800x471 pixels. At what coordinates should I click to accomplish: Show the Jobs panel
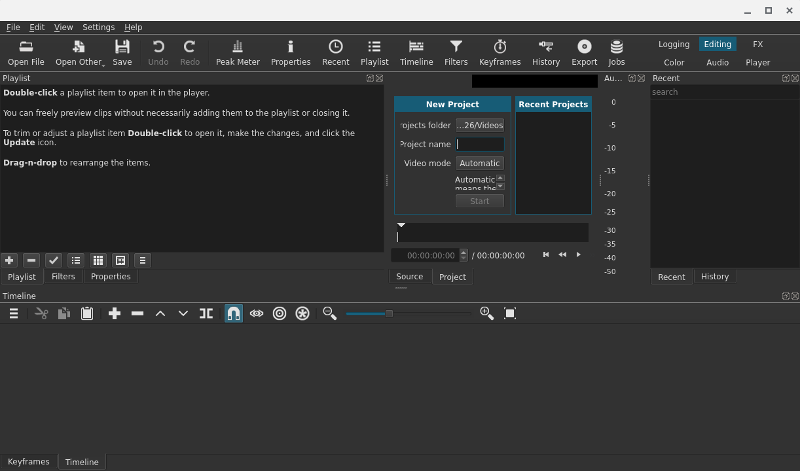(x=616, y=52)
